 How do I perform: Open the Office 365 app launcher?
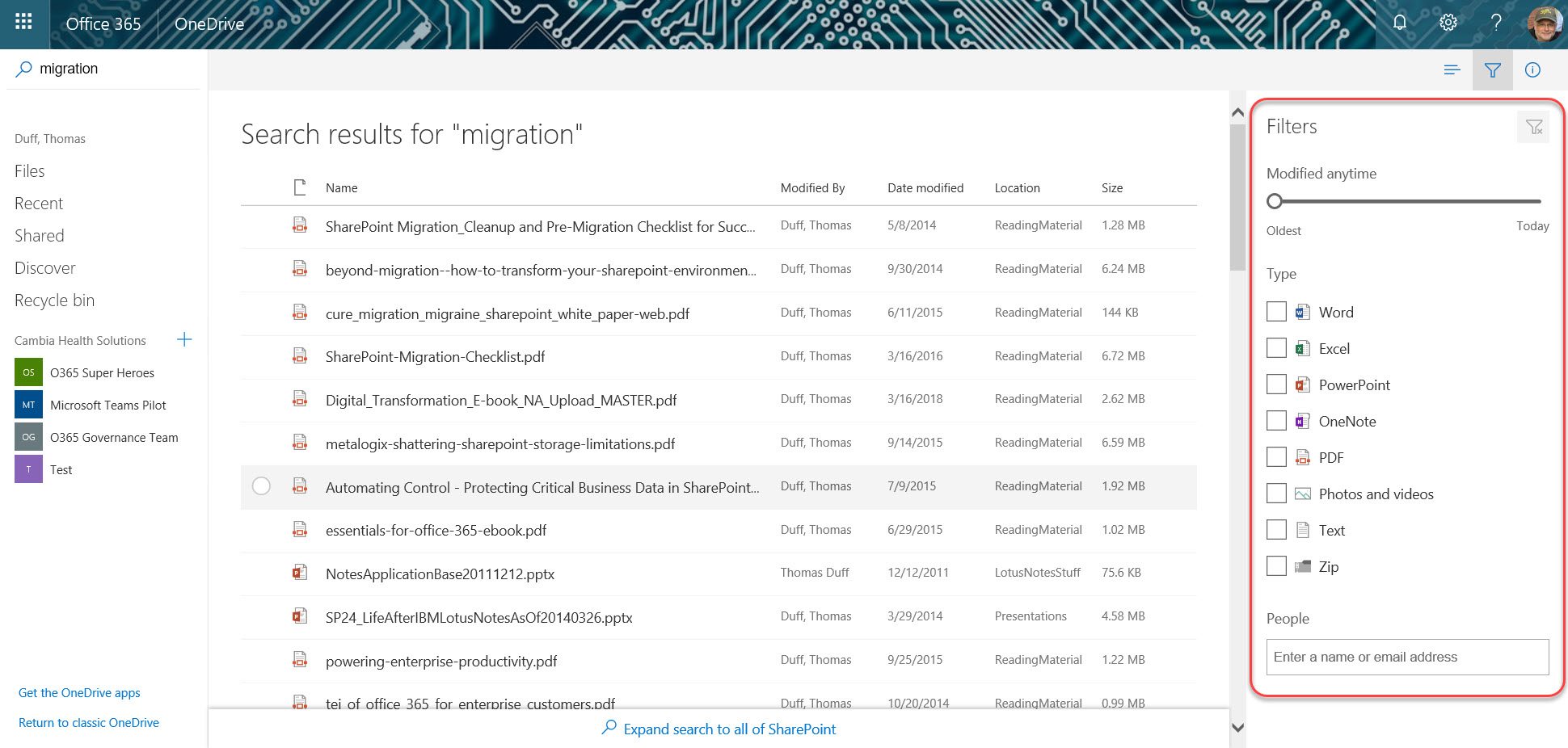pyautogui.click(x=23, y=23)
